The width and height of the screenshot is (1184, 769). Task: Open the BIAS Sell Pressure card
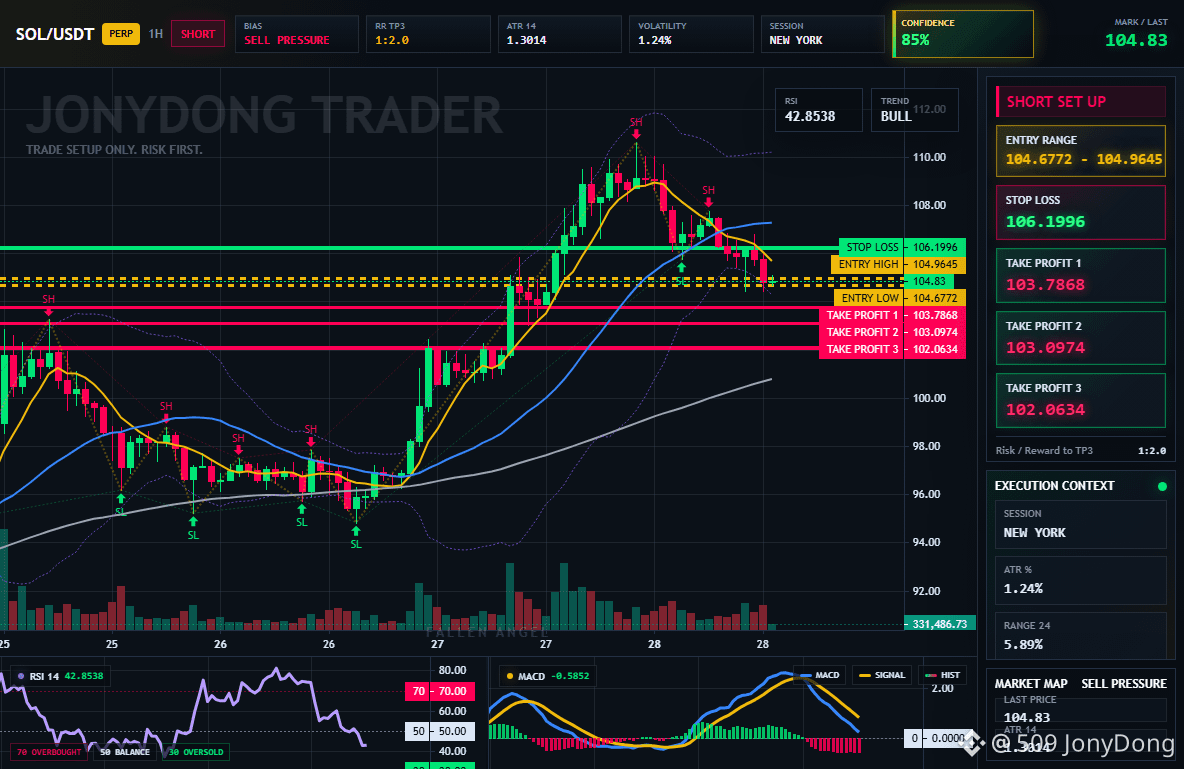pyautogui.click(x=297, y=34)
